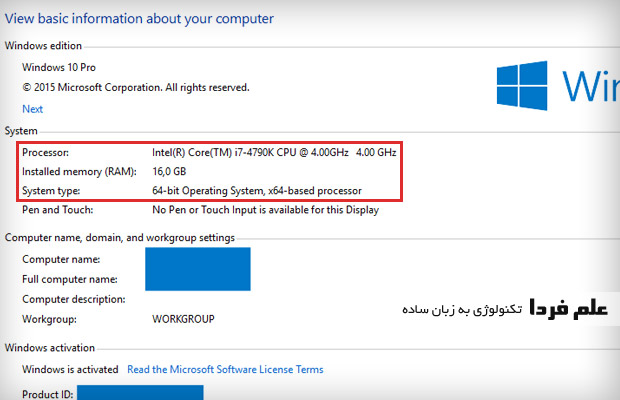Screen dimensions: 620x400
Task: Click the "Next" link under Windows edition
Action: click(x=33, y=109)
